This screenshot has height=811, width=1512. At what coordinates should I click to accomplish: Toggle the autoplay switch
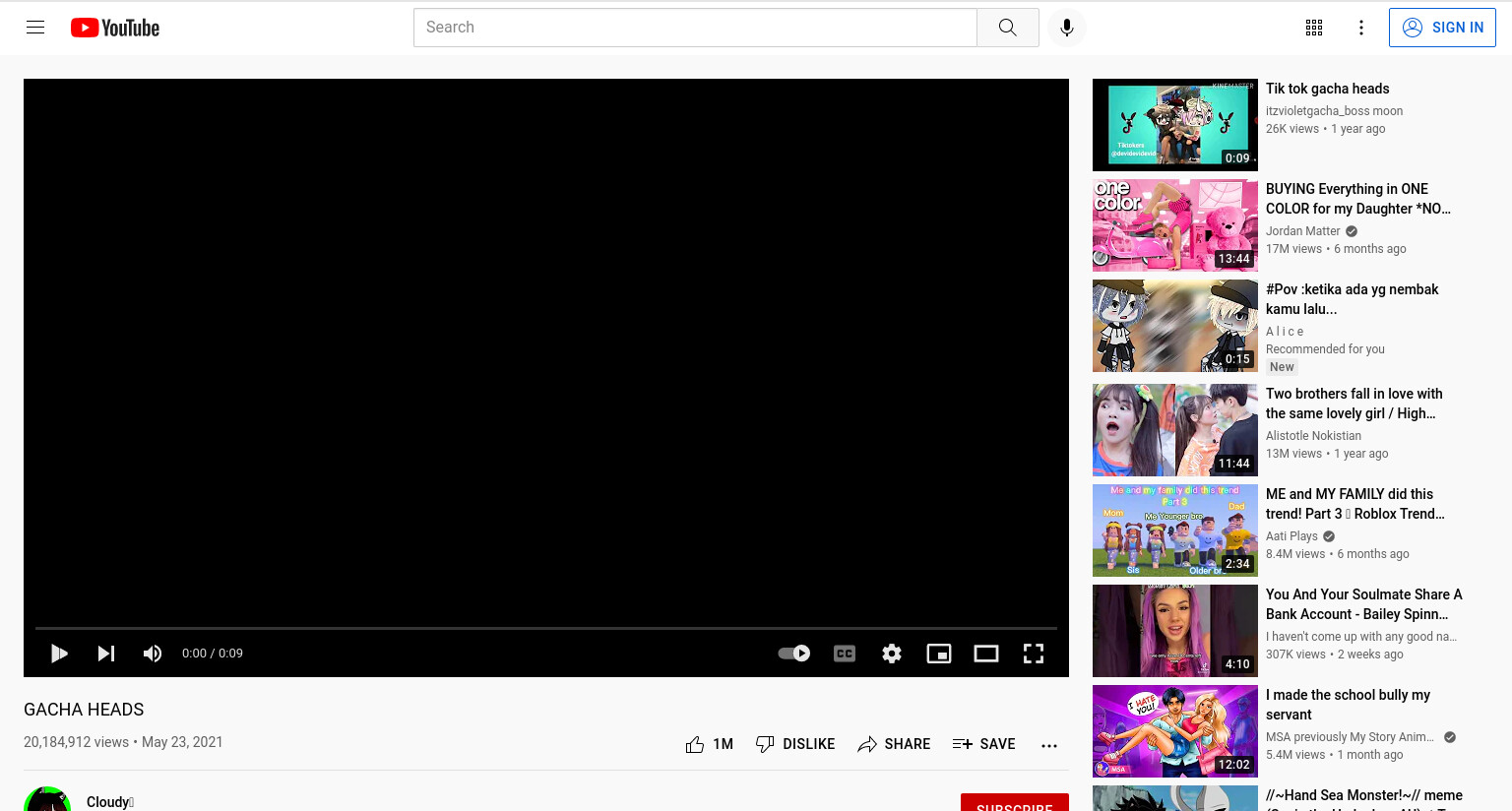pyautogui.click(x=793, y=654)
